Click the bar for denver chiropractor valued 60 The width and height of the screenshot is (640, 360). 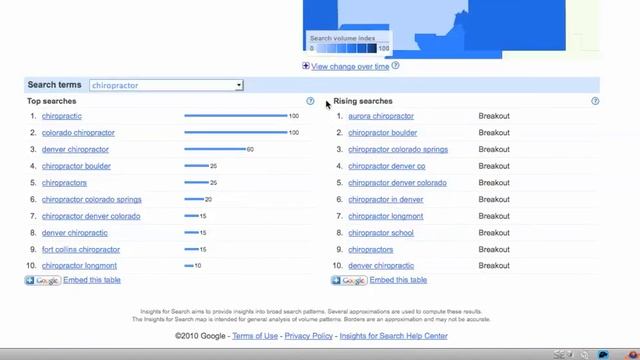pyautogui.click(x=215, y=149)
